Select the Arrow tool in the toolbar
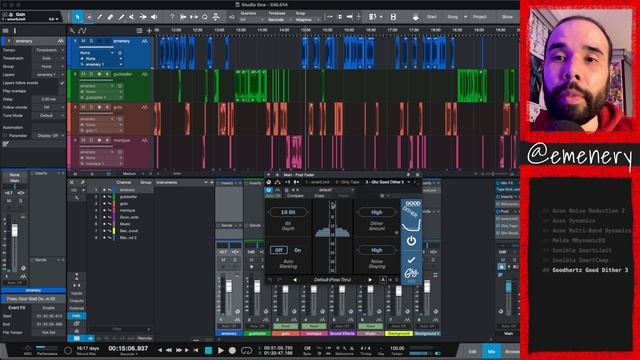This screenshot has height=360, width=640. click(x=77, y=17)
